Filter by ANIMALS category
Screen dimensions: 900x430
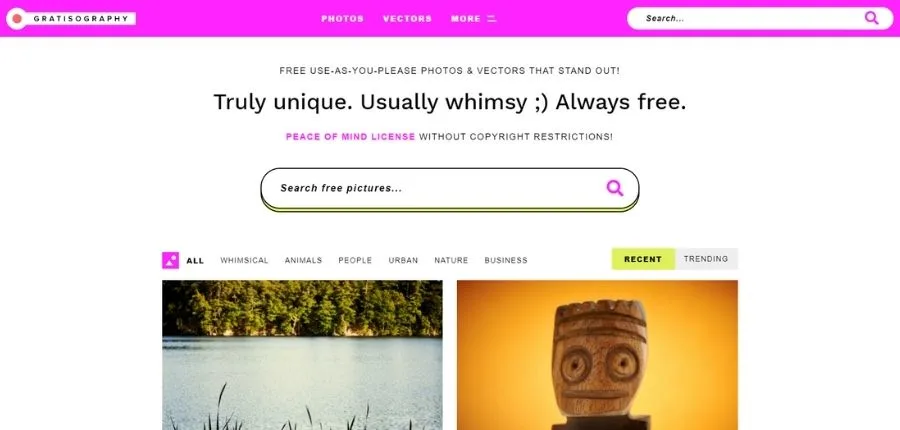(x=303, y=261)
